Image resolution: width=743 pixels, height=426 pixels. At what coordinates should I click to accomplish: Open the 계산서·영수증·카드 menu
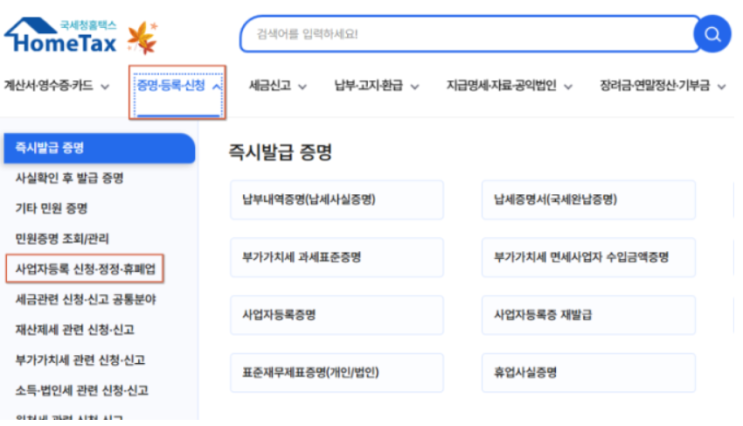[48, 86]
